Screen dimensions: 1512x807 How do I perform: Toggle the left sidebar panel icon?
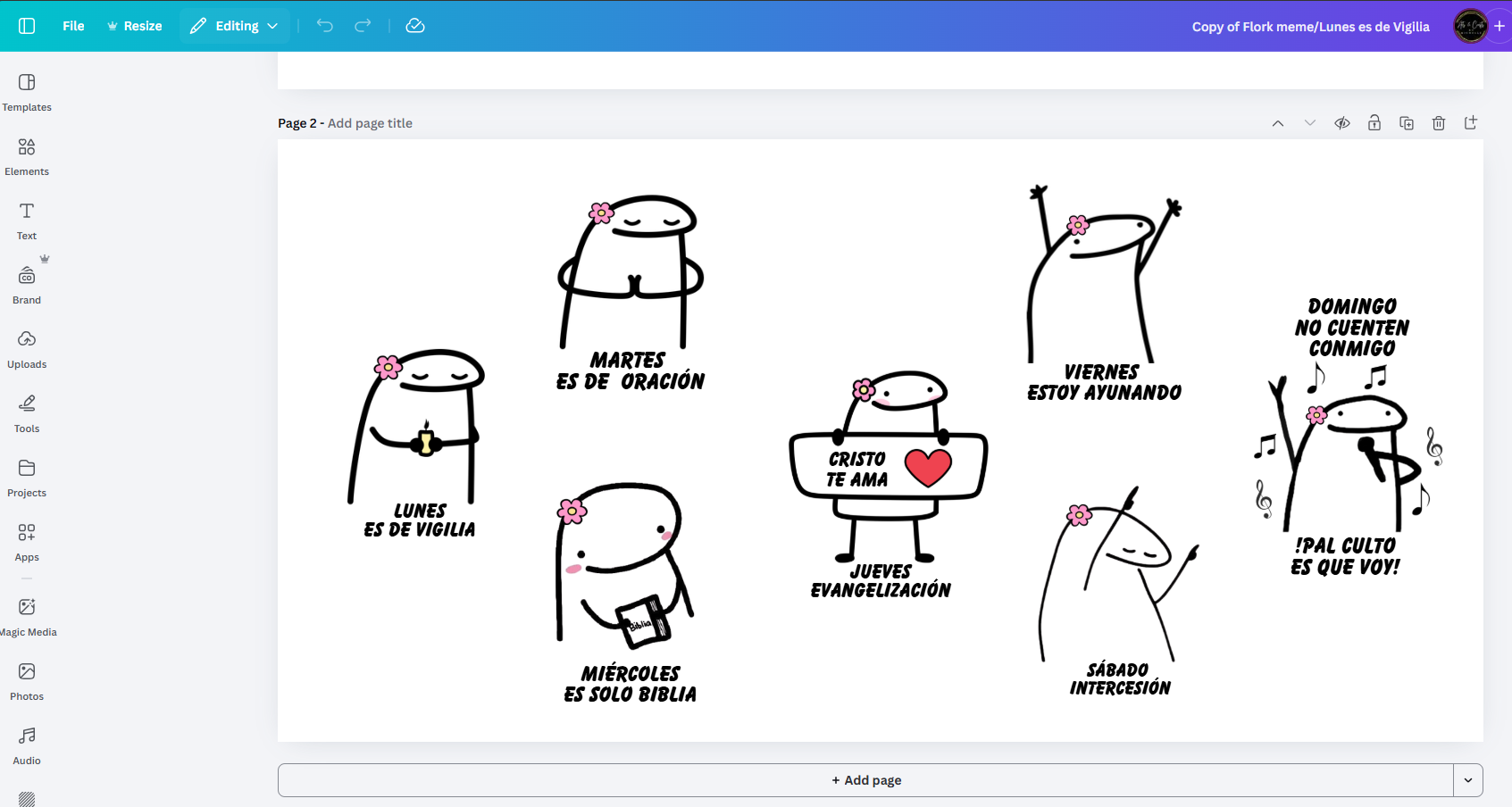(x=27, y=26)
